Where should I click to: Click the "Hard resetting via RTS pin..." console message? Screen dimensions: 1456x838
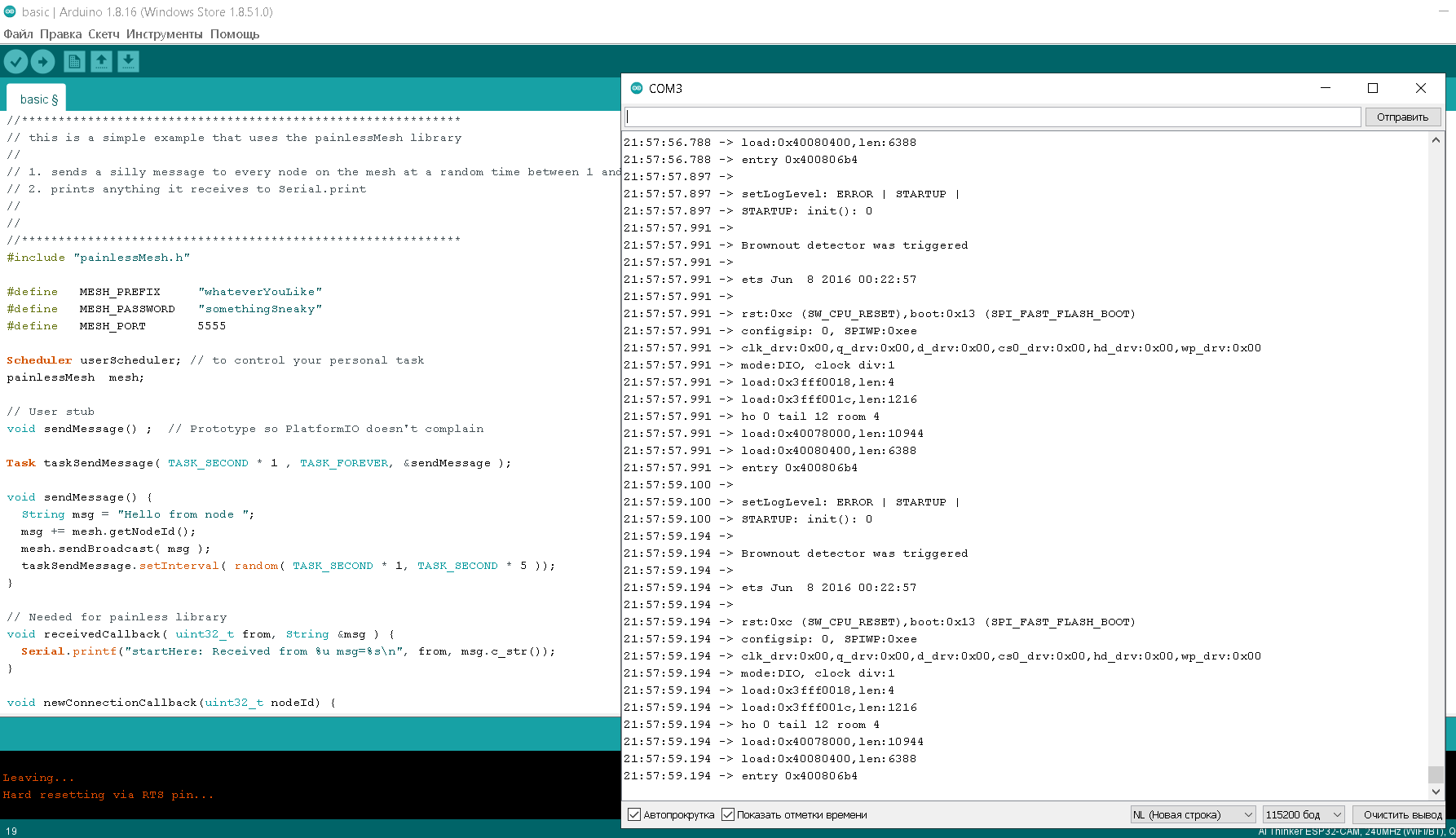pyautogui.click(x=108, y=795)
